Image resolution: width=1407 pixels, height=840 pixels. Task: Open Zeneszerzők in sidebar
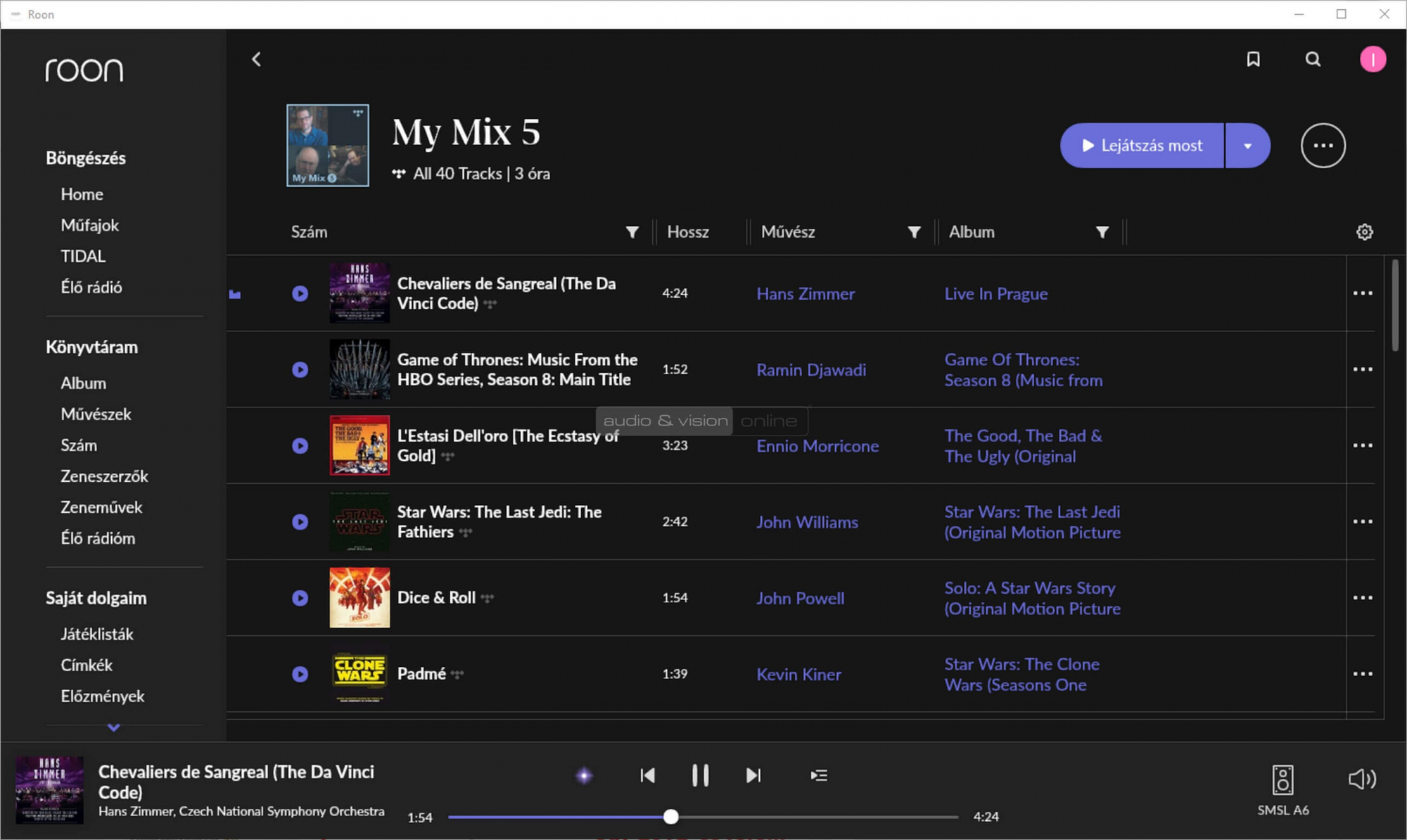(x=104, y=476)
